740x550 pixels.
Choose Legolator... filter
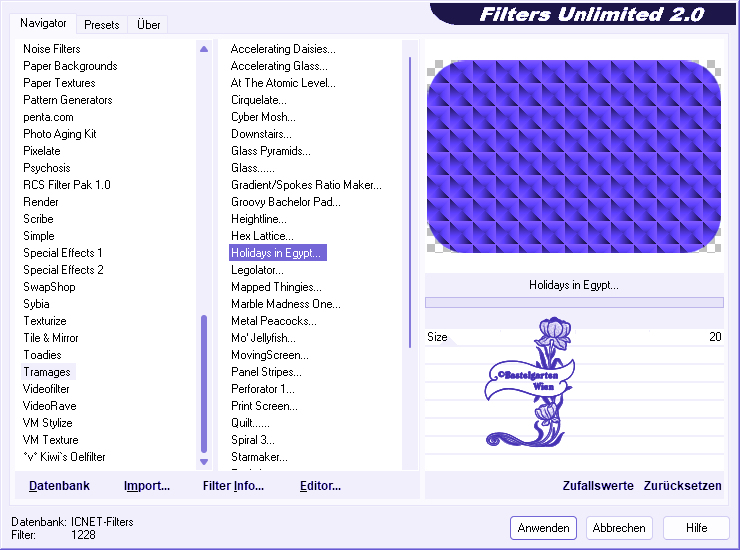257,270
